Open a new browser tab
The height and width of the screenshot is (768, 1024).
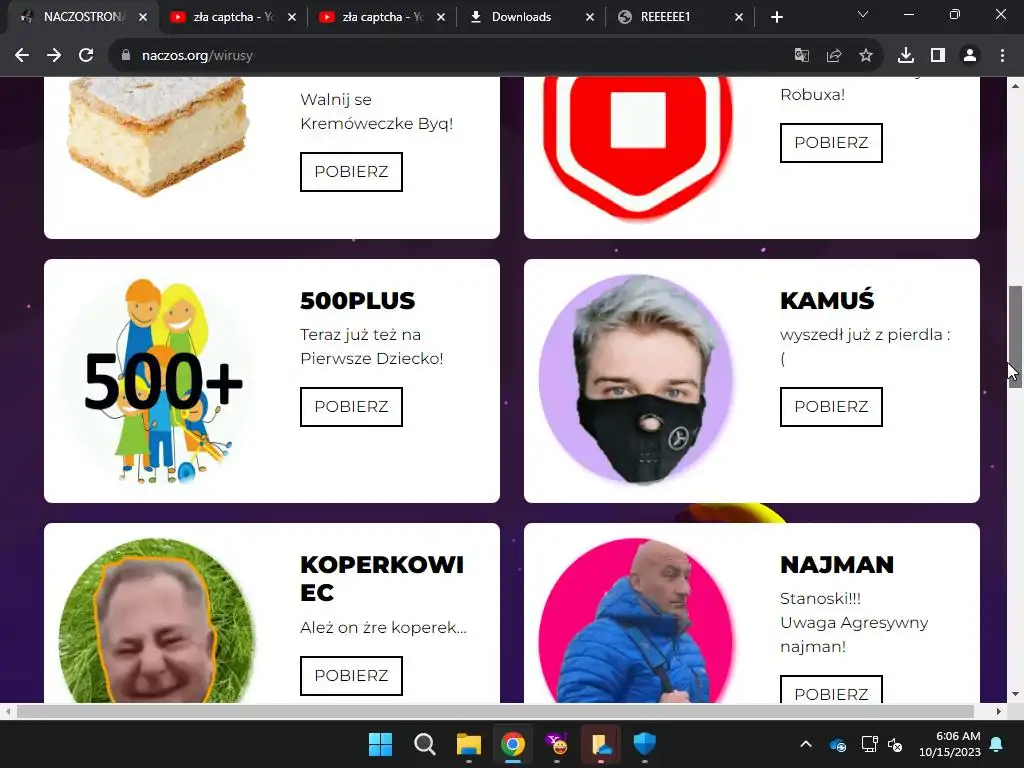point(776,17)
